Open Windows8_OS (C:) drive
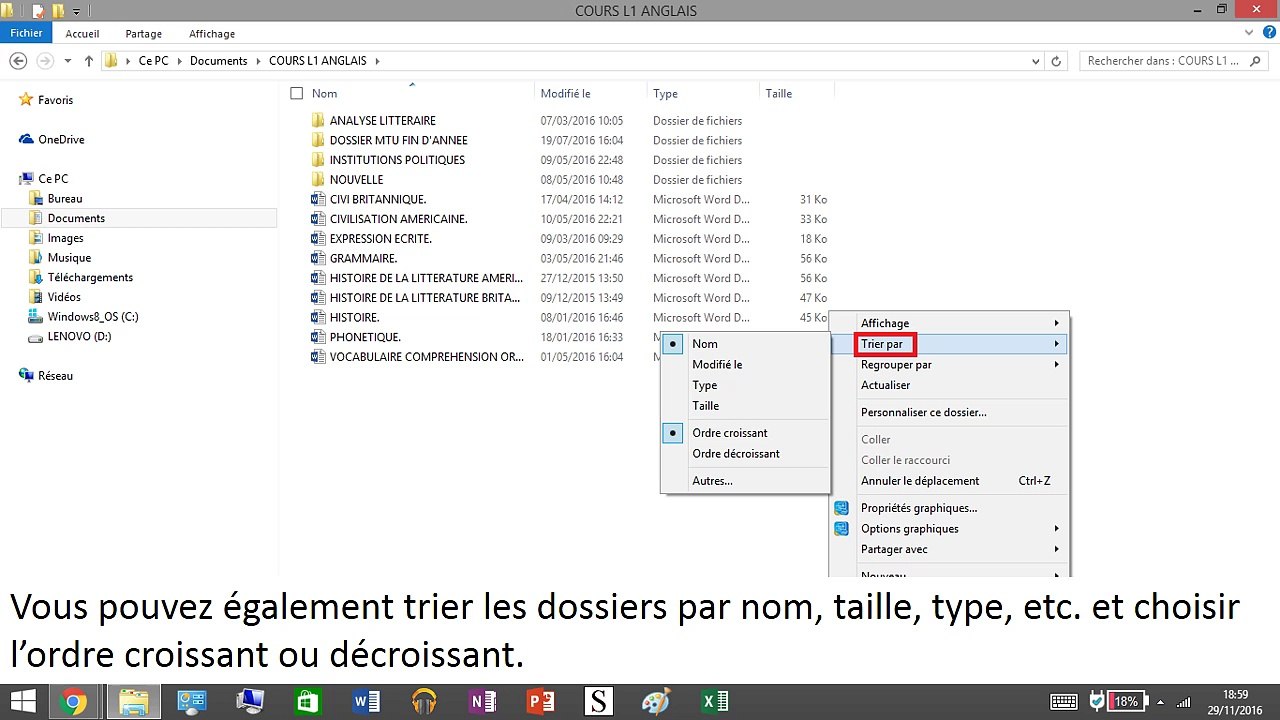The width and height of the screenshot is (1280, 720). [x=93, y=317]
